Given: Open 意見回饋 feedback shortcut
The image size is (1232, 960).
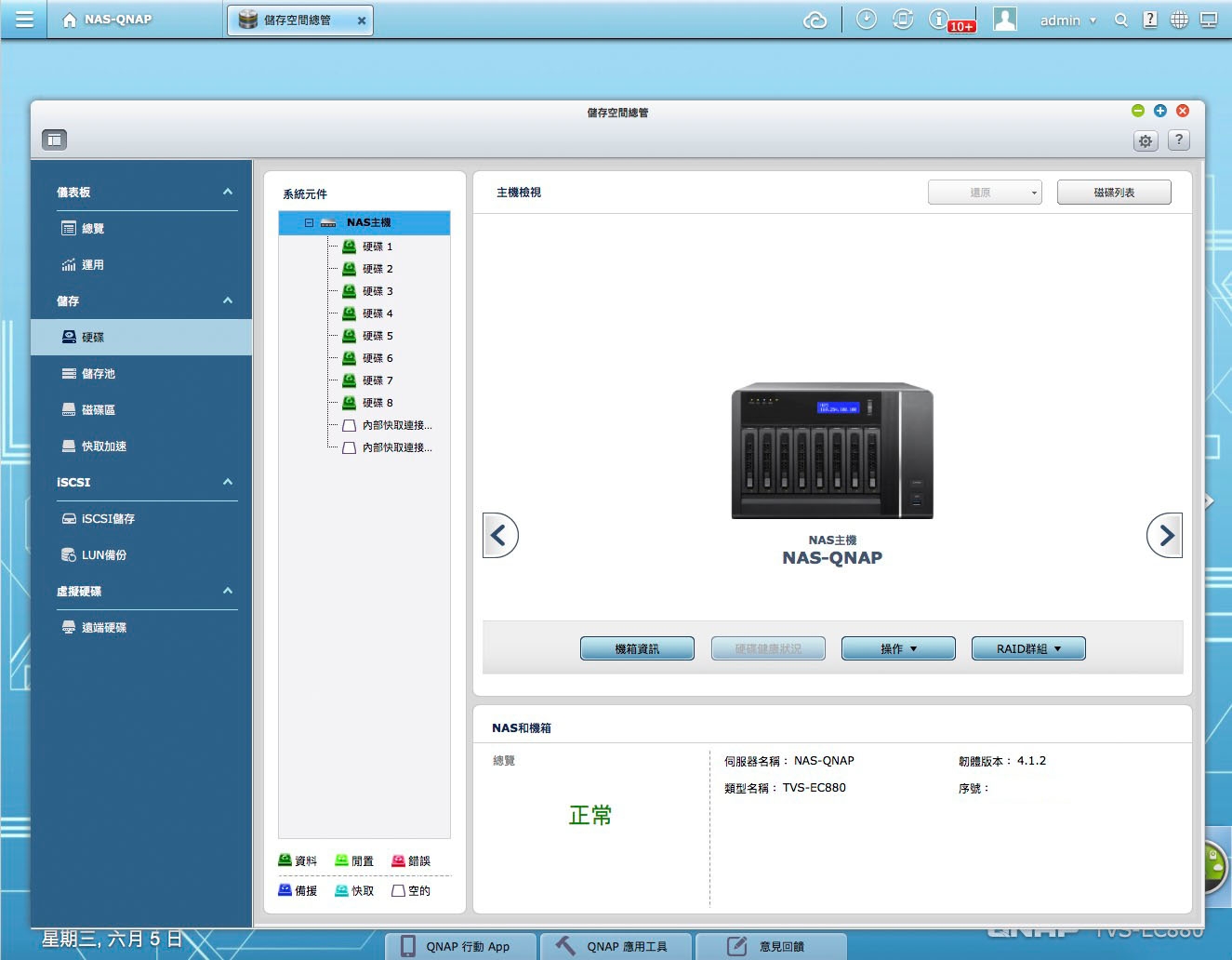Looking at the screenshot, I should pyautogui.click(x=770, y=946).
